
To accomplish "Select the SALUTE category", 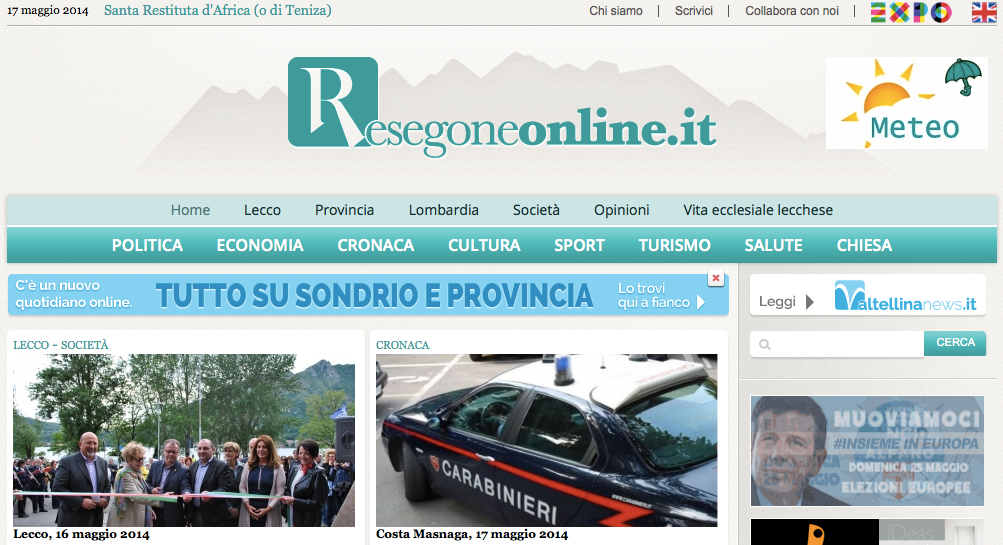I will [x=773, y=245].
